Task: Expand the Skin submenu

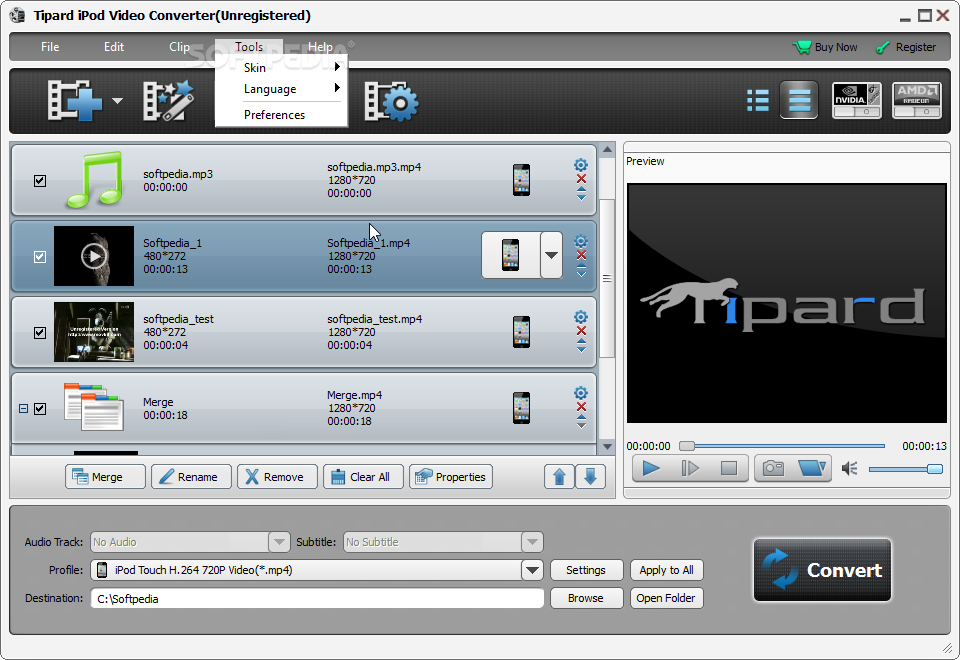Action: (282, 67)
